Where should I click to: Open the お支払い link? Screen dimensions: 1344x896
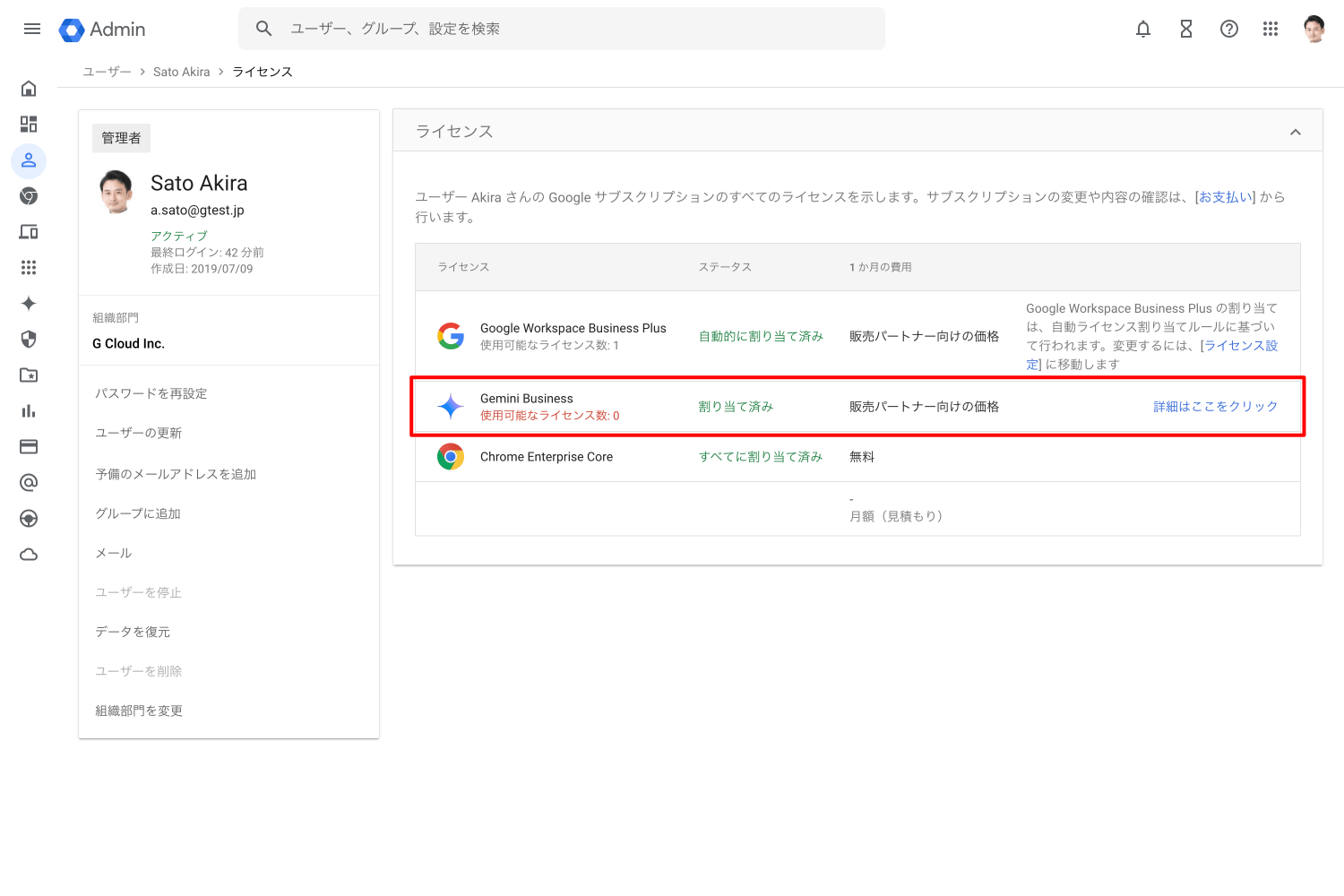[1225, 197]
